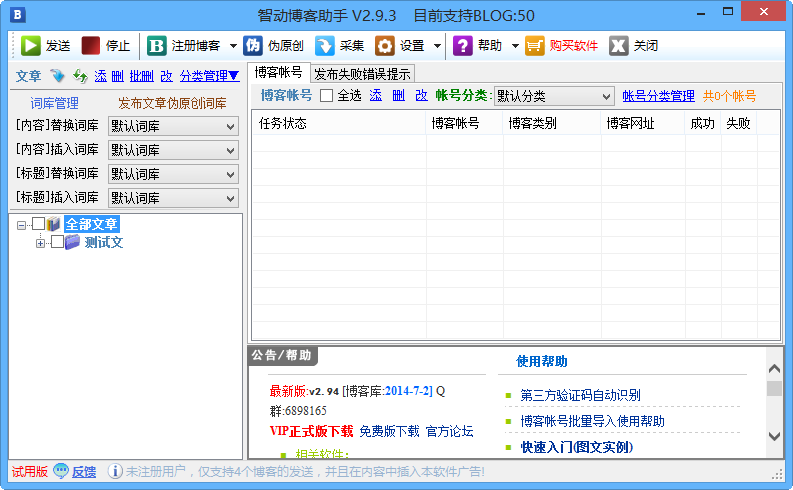Click the green 发送 play icon
This screenshot has height=490, width=793.
(31, 46)
